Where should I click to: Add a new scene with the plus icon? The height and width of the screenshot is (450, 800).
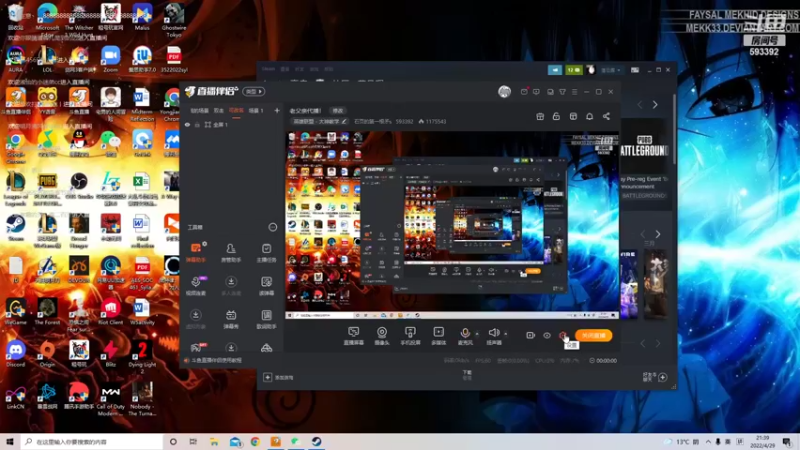[x=277, y=110]
